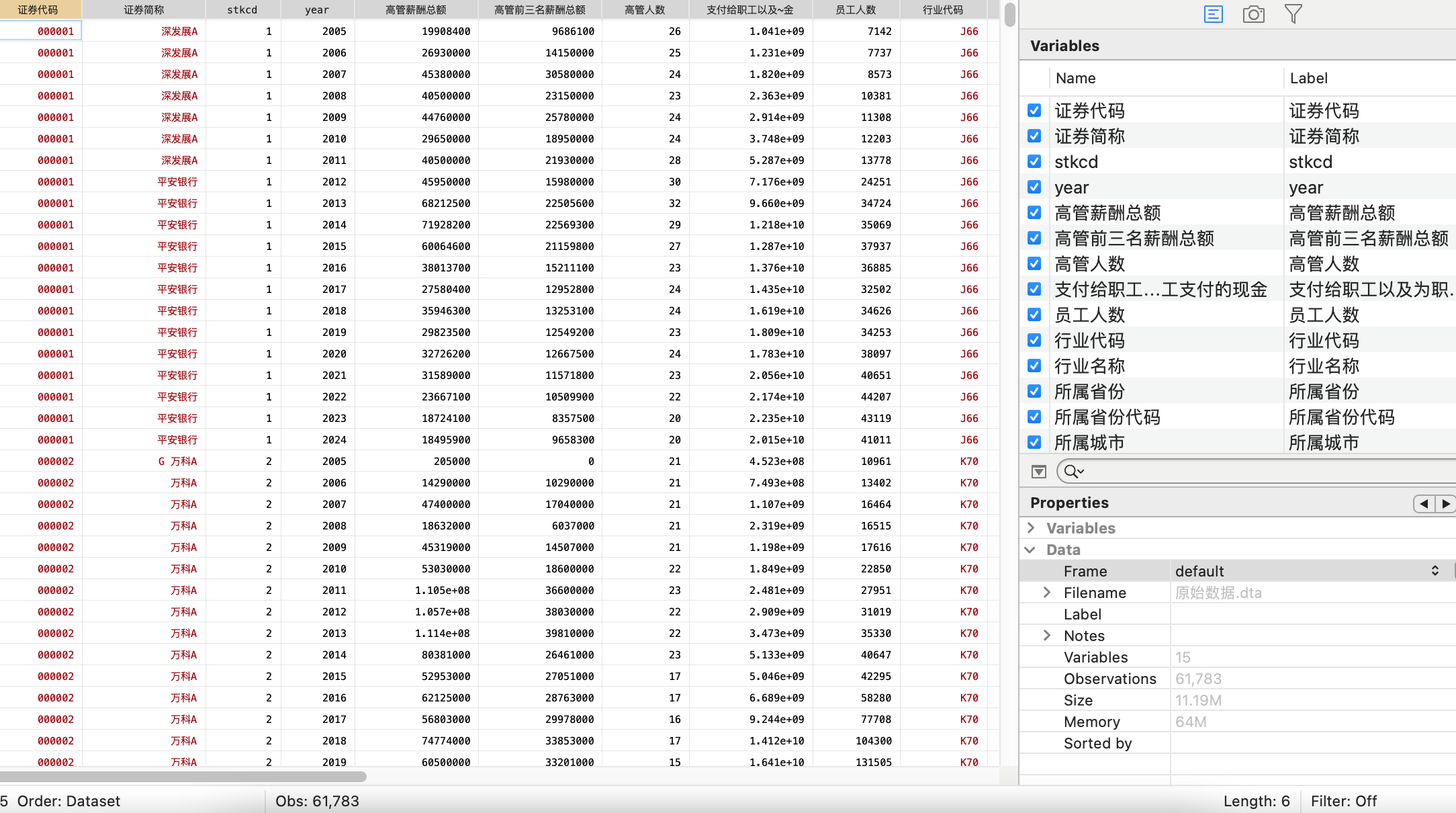Uncheck the stkcd variable checkbox
The image size is (1456, 813).
point(1034,162)
